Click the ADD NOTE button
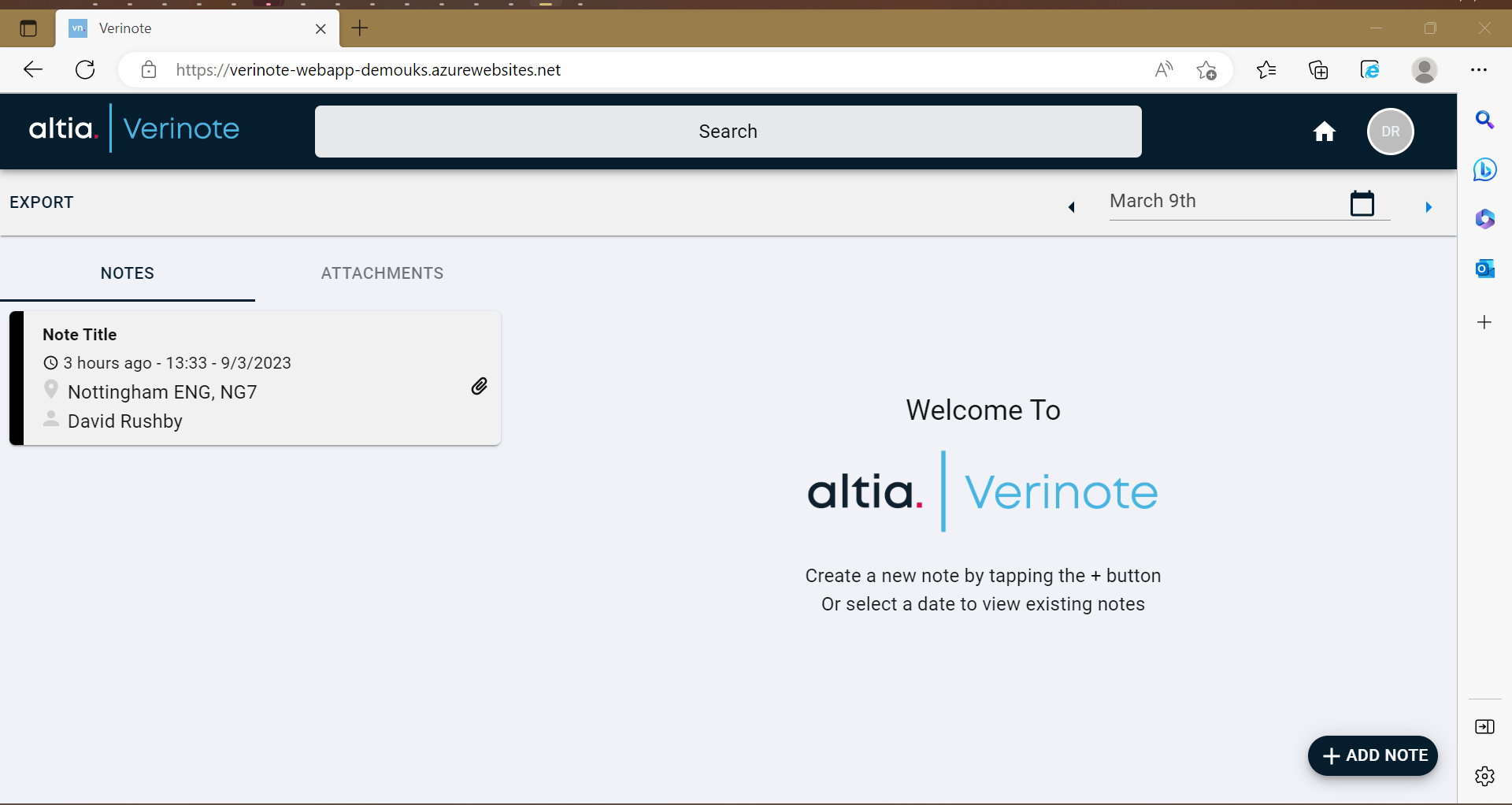This screenshot has width=1512, height=805. [x=1373, y=755]
